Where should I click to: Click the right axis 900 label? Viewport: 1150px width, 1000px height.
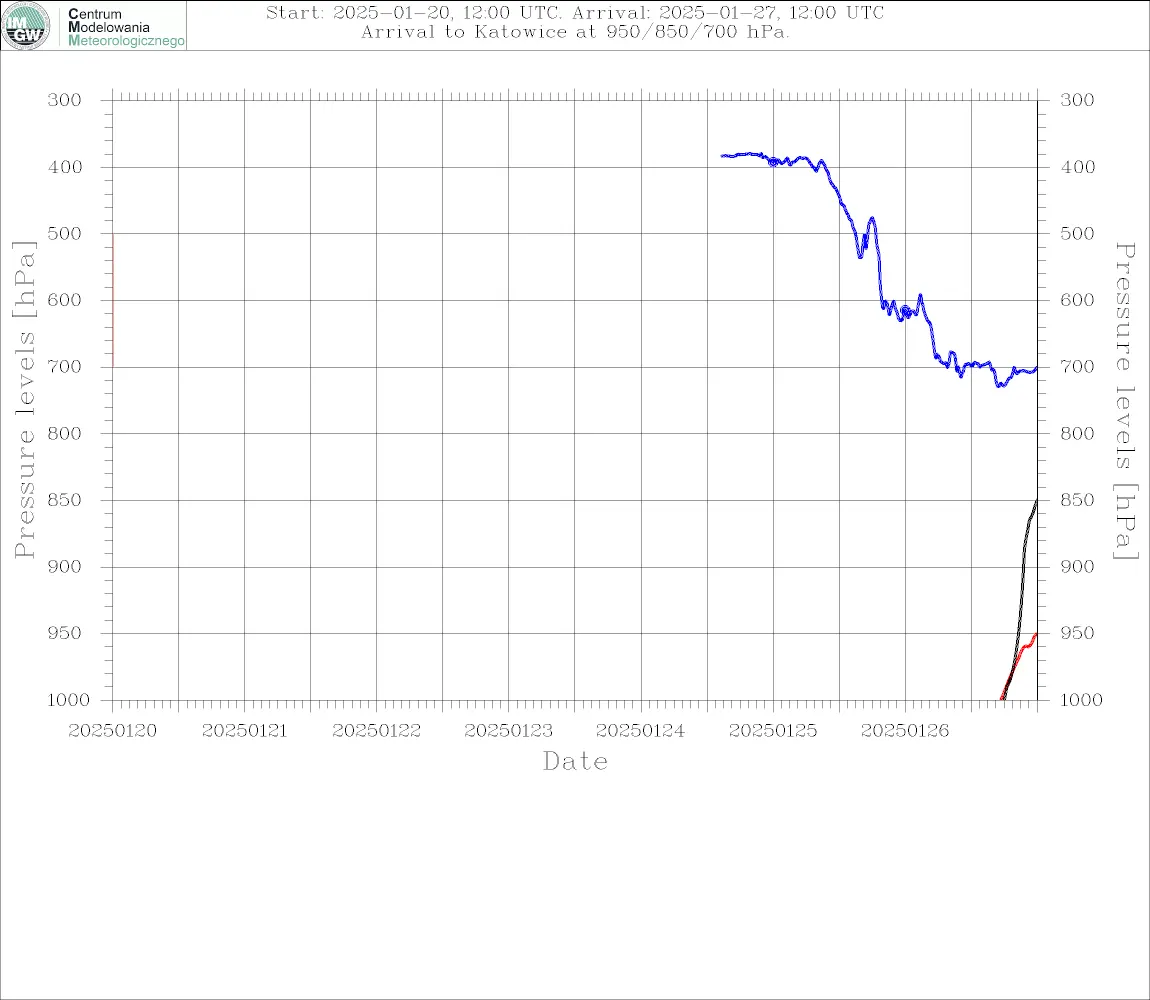(1077, 566)
